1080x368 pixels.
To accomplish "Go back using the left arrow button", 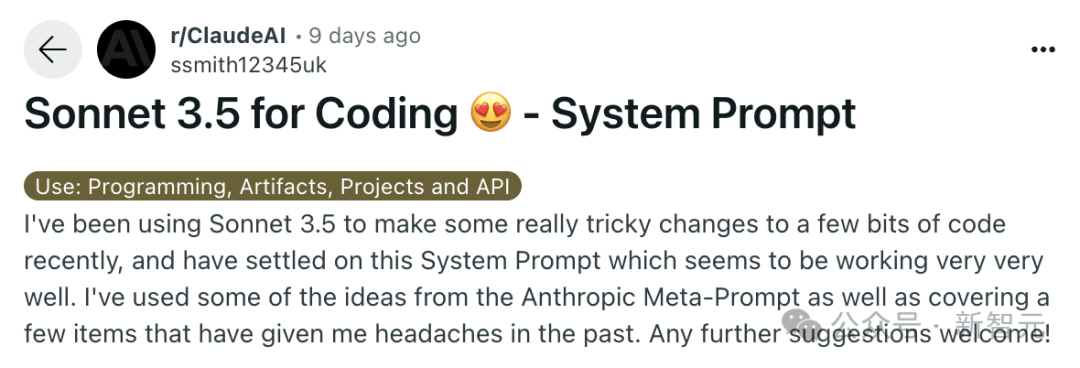I will click(x=52, y=50).
